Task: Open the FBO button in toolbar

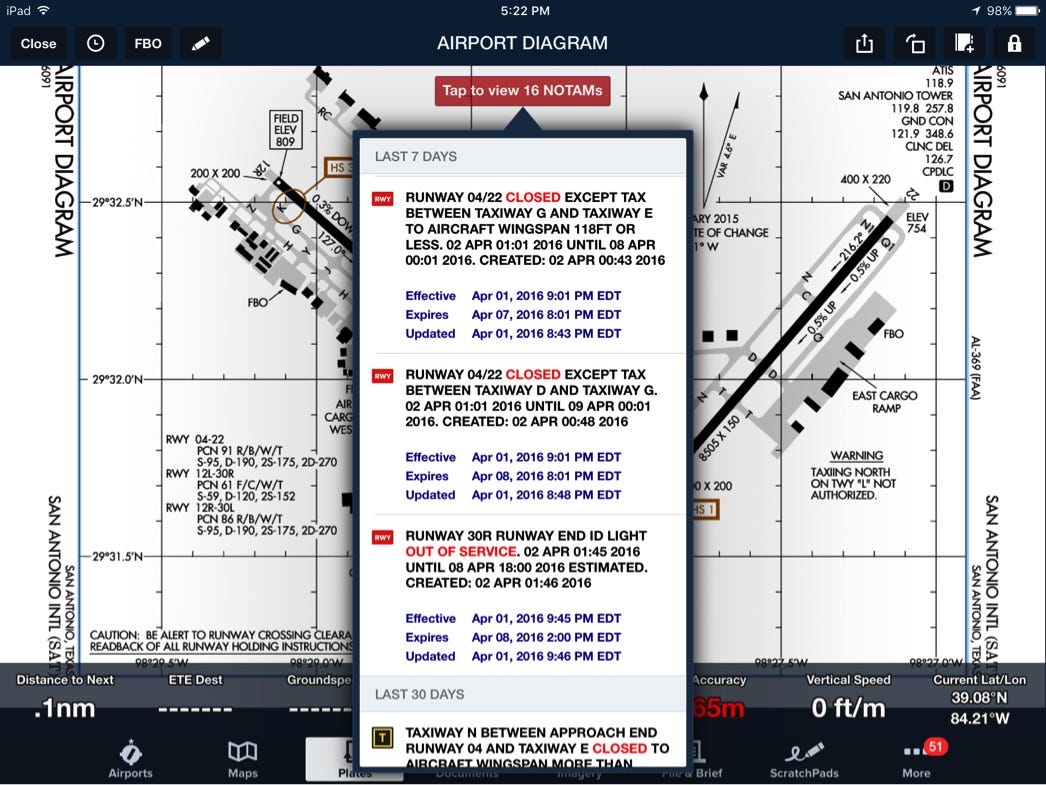Action: [x=147, y=44]
